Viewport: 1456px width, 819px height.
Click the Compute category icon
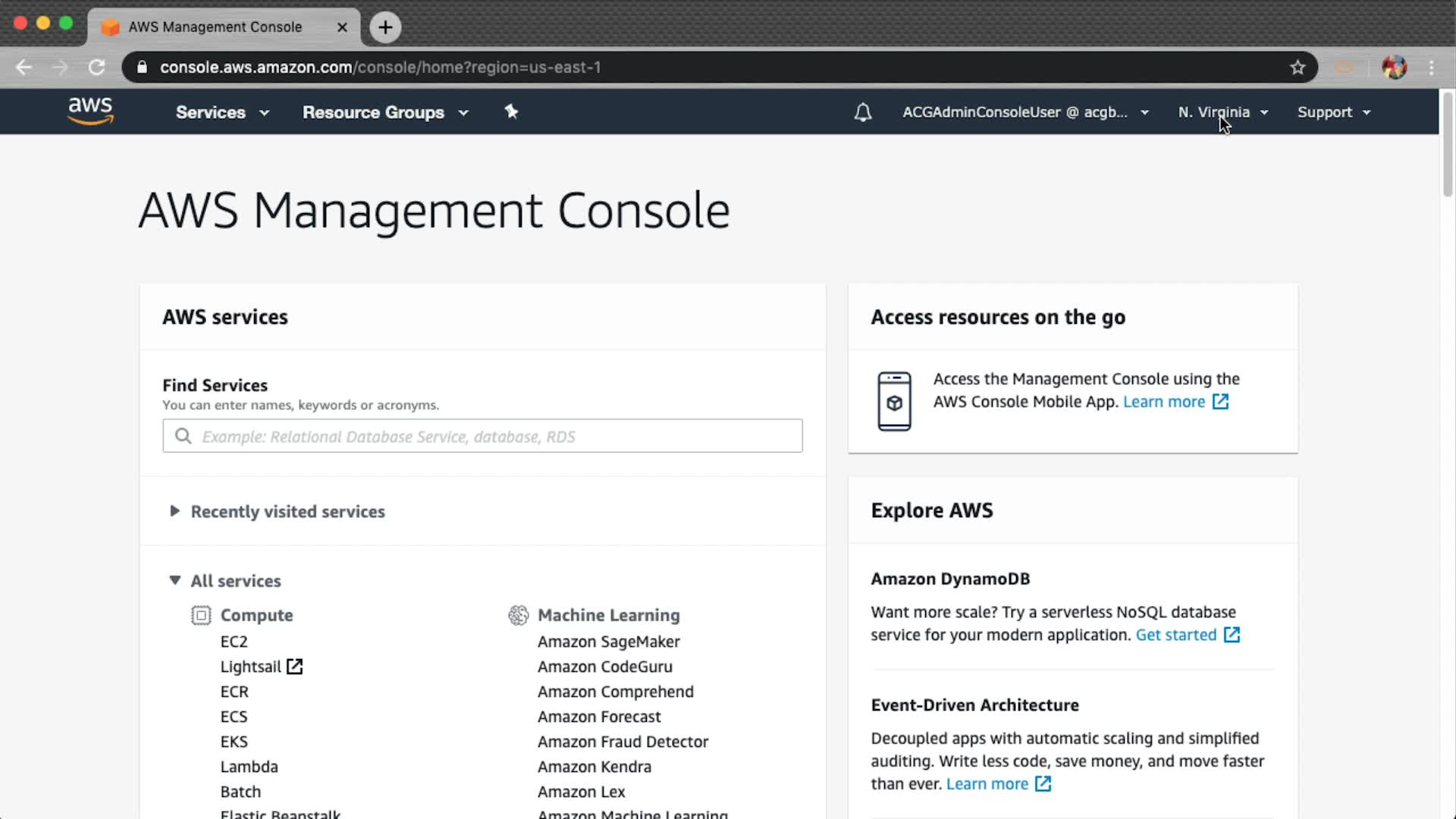[x=200, y=615]
